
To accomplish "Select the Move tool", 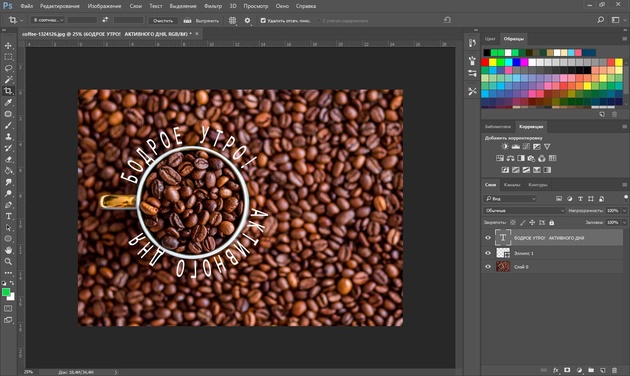I will point(8,46).
